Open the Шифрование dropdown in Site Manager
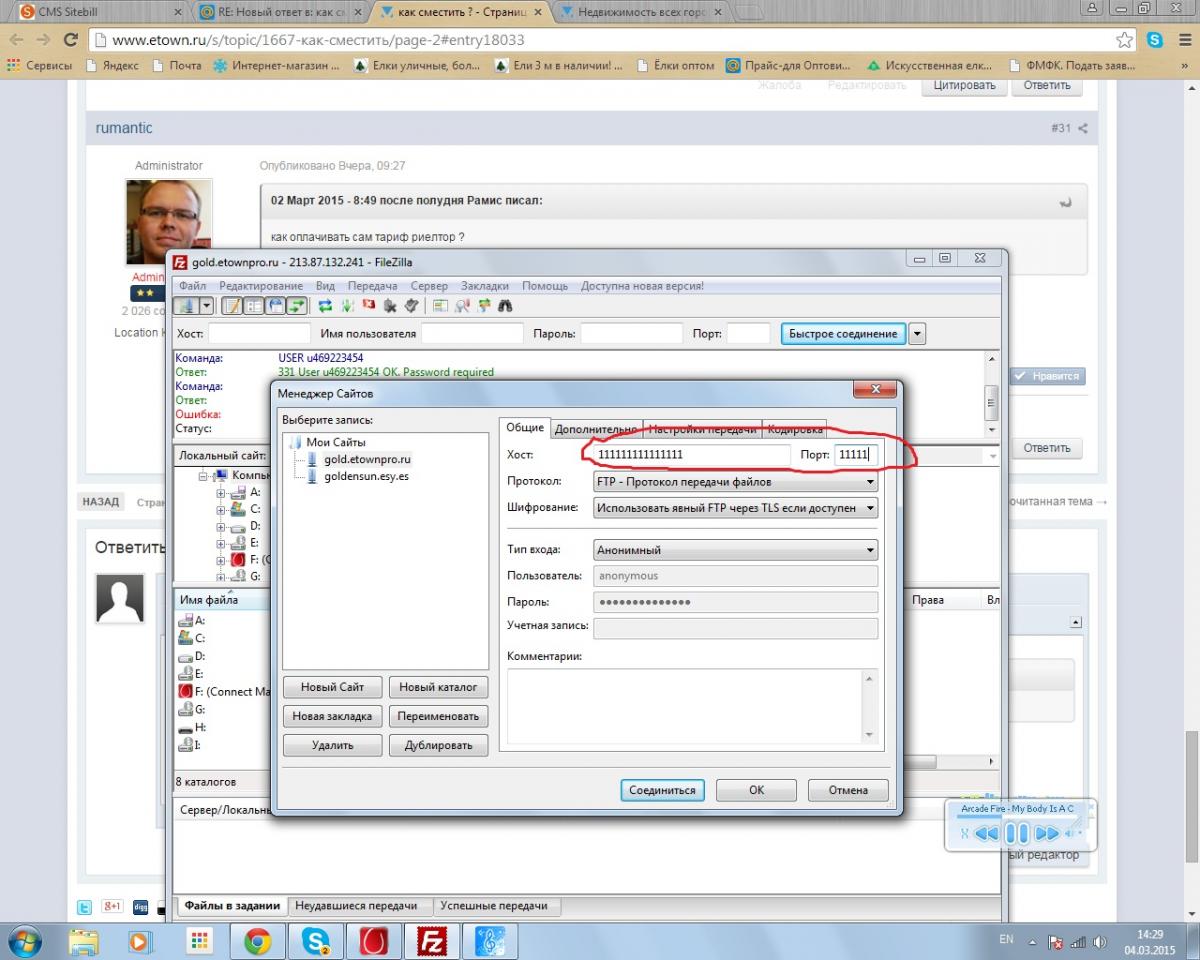 (735, 508)
